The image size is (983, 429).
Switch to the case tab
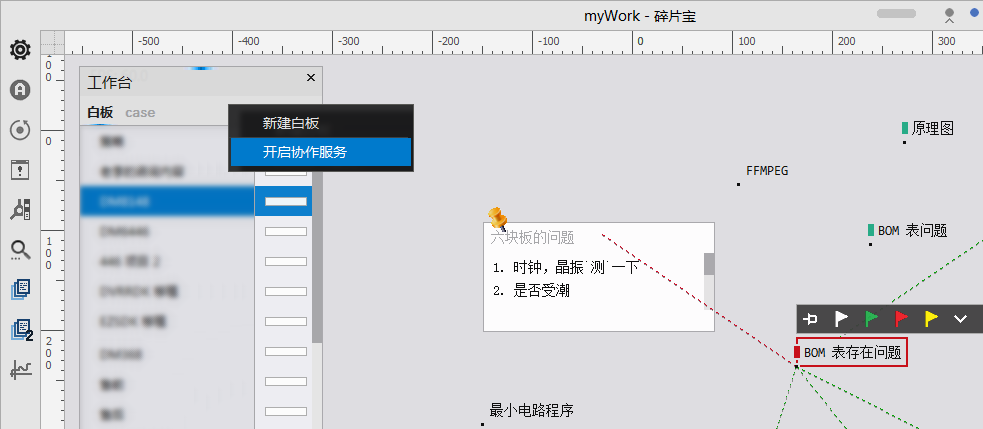coord(140,113)
